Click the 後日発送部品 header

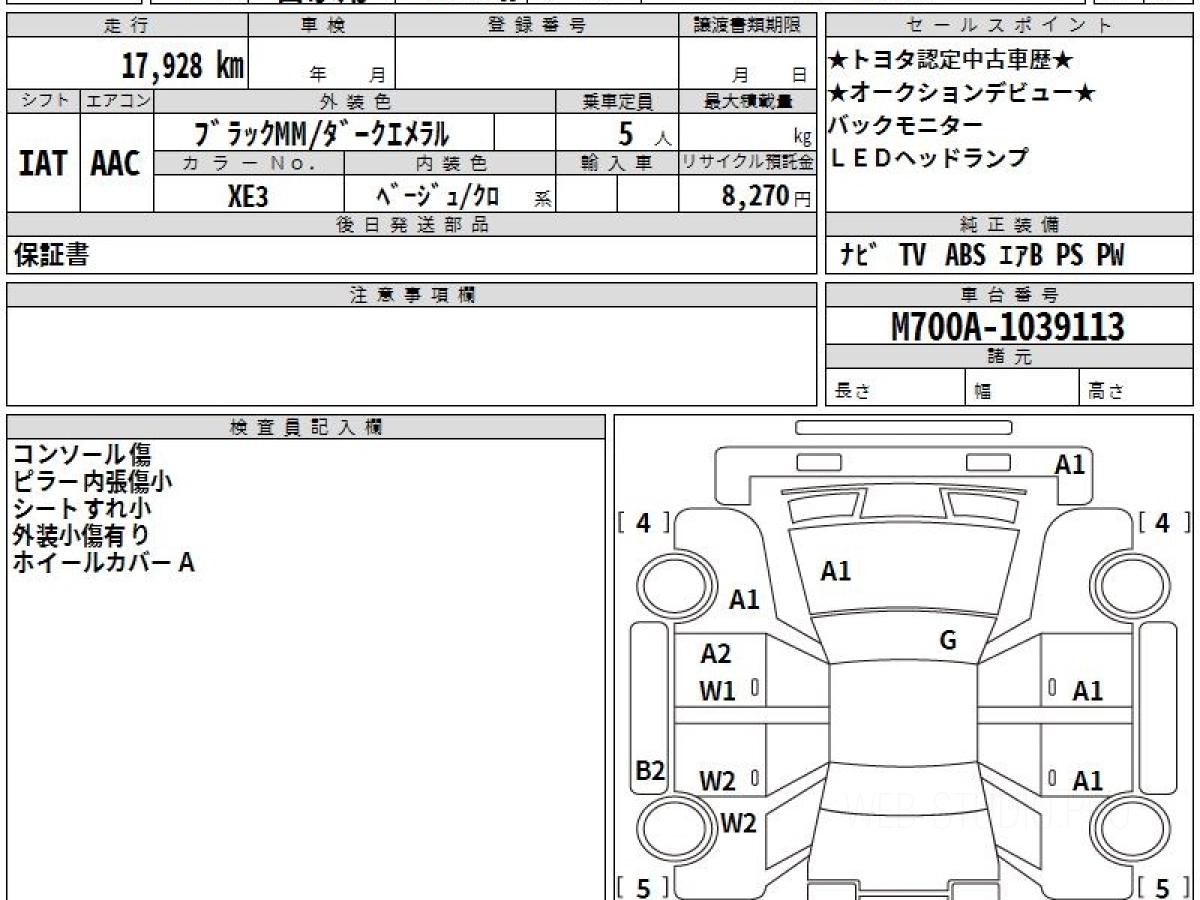[411, 225]
